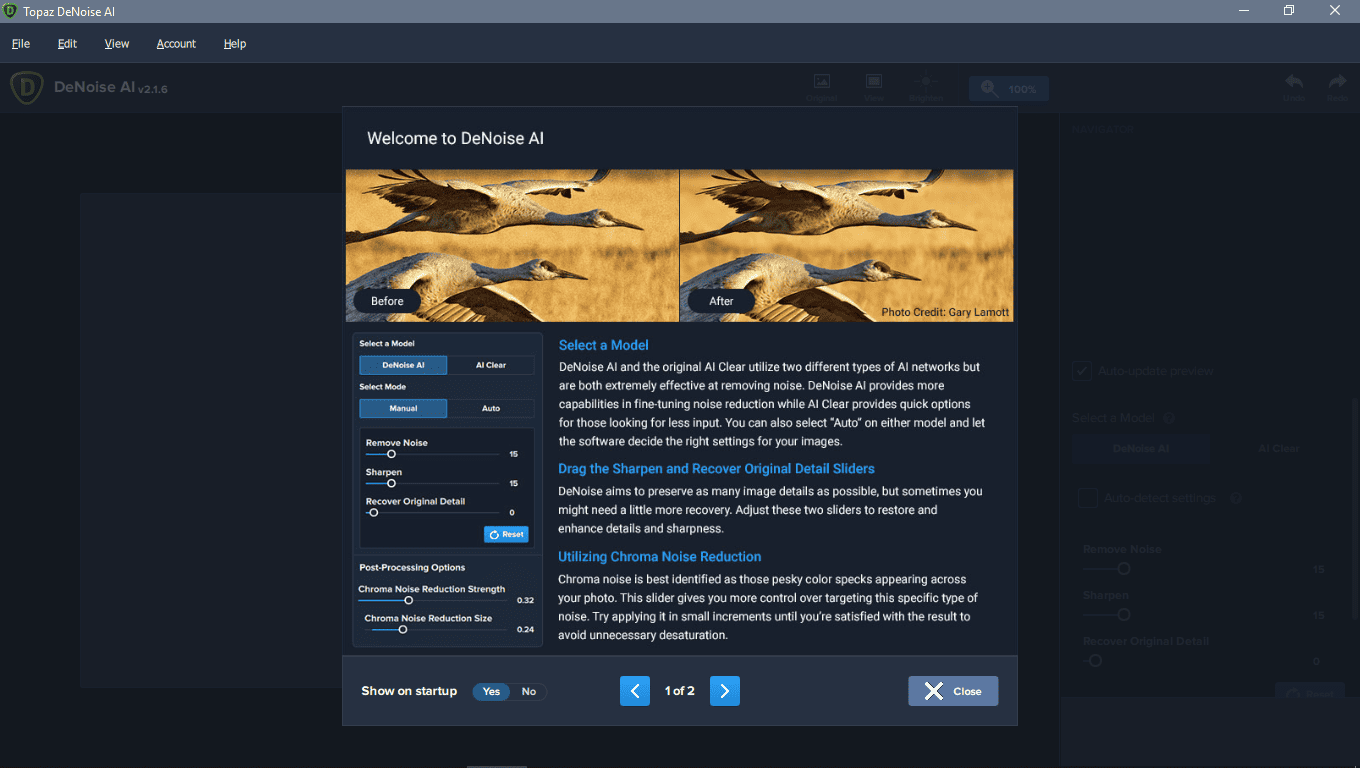
Task: Set Show on startup to No
Action: coord(529,691)
